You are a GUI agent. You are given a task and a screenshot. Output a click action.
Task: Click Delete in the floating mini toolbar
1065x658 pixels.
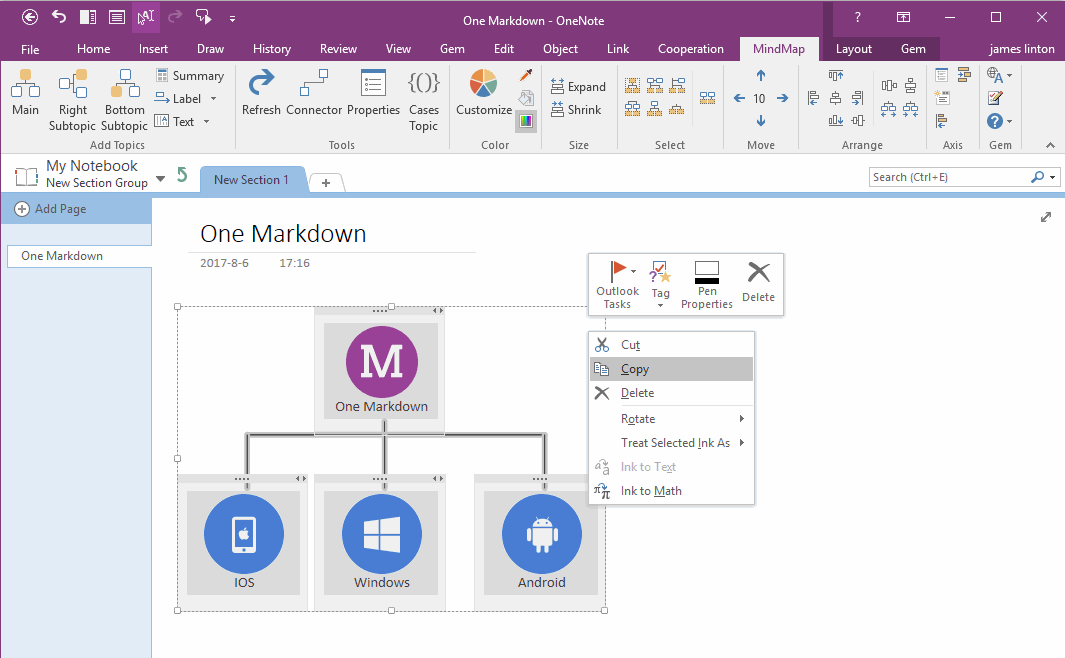click(x=758, y=282)
